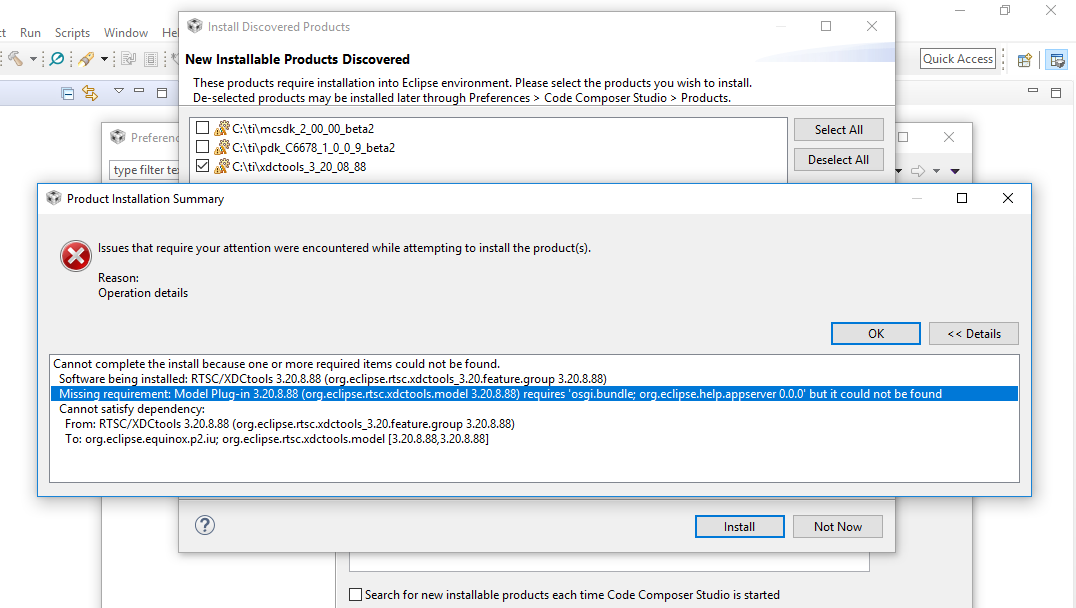Open the Preferences forward history dropdown
Viewport: 1076px width, 608px height.
coord(937,171)
